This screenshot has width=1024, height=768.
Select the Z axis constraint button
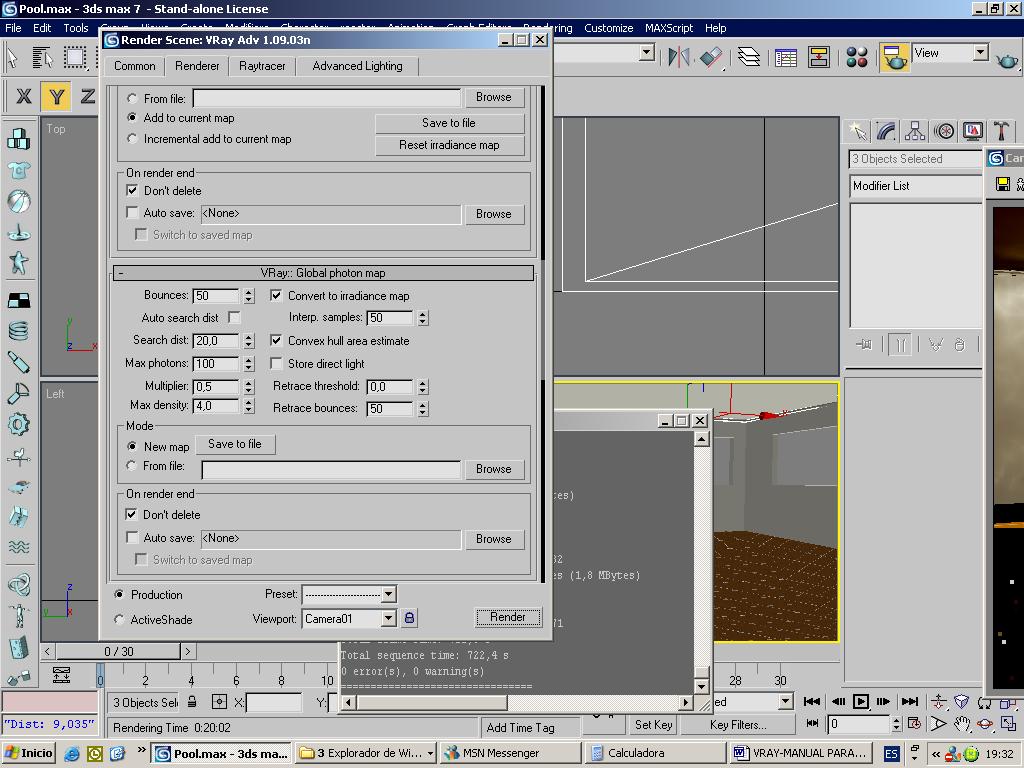click(x=88, y=97)
